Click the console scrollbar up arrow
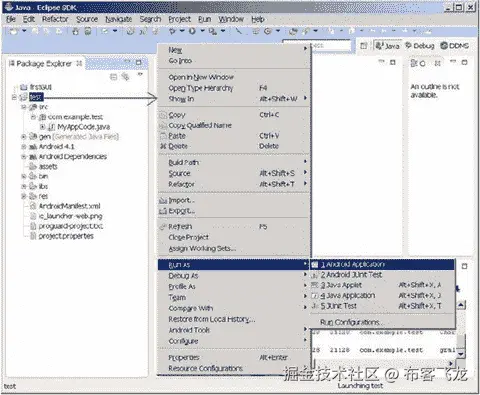Screen dimensions: 480x395 click(x=461, y=305)
